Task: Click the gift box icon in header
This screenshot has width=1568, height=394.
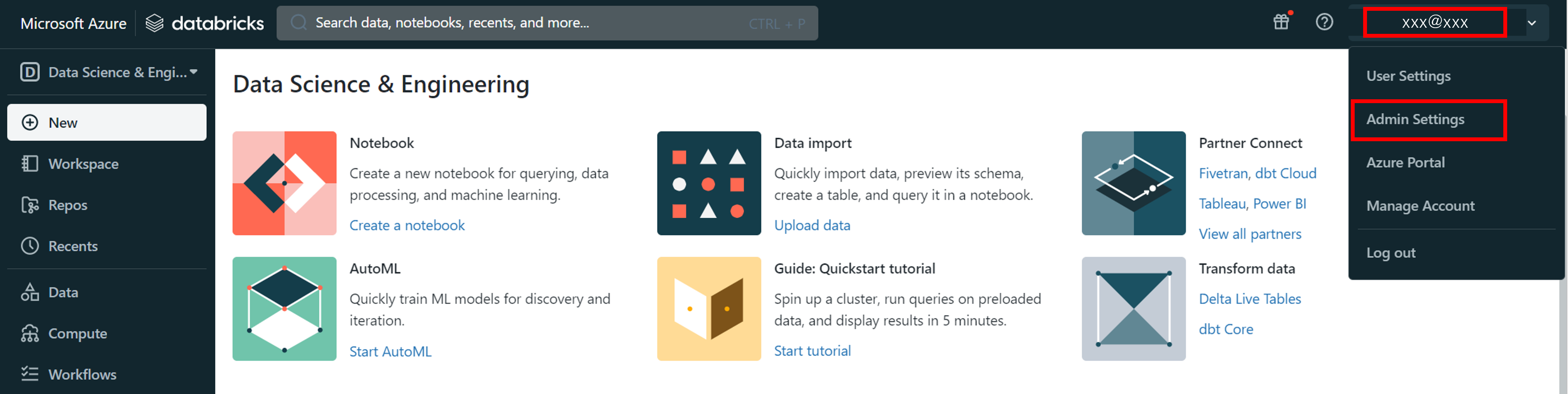Action: click(1281, 22)
